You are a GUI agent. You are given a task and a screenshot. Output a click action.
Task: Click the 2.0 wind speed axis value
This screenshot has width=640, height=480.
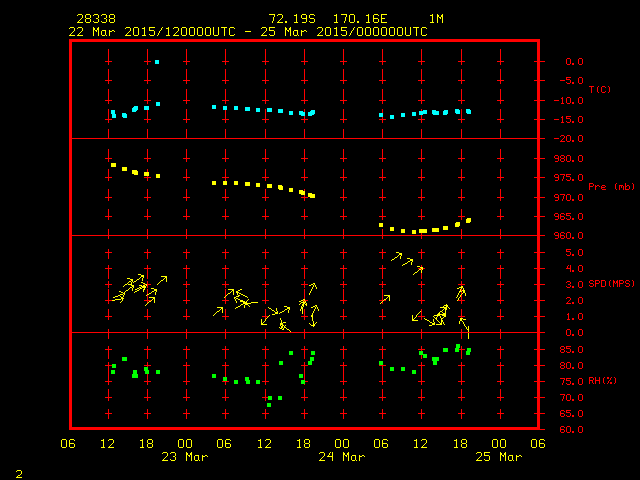point(574,301)
